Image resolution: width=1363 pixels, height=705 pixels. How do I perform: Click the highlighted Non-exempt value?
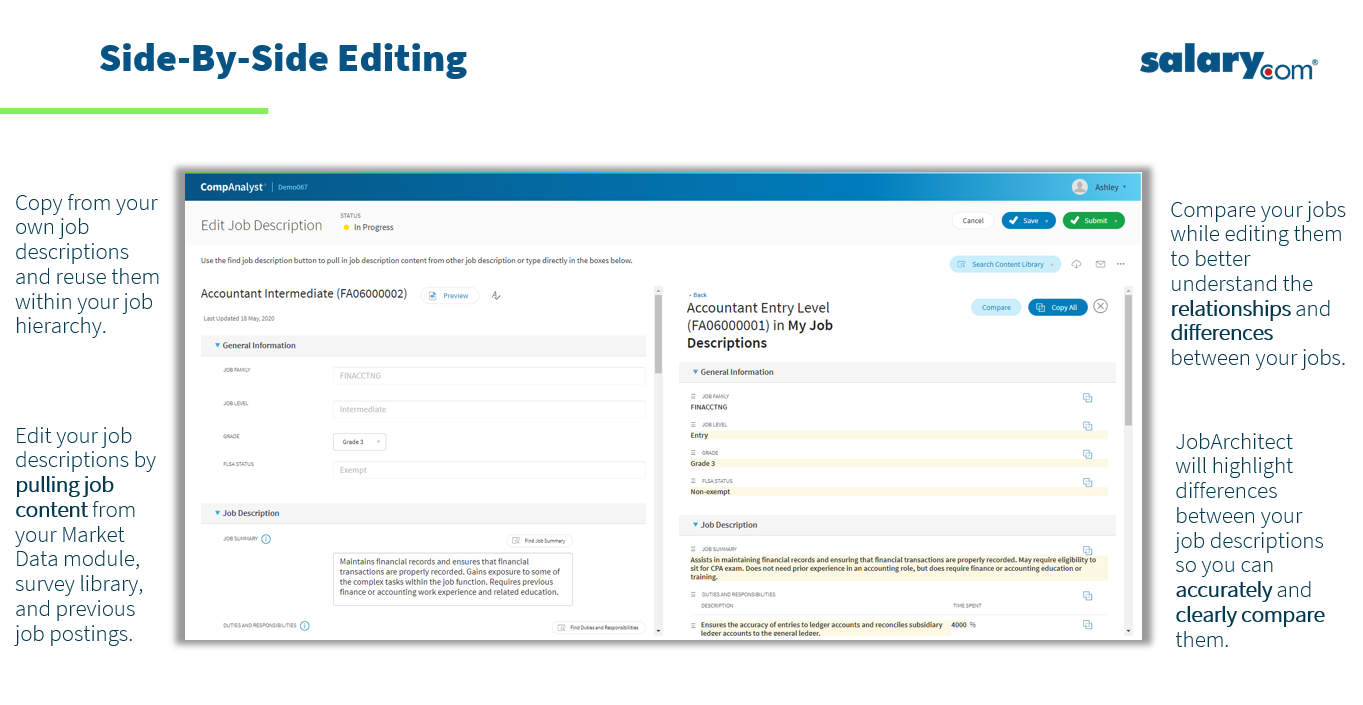click(x=710, y=492)
